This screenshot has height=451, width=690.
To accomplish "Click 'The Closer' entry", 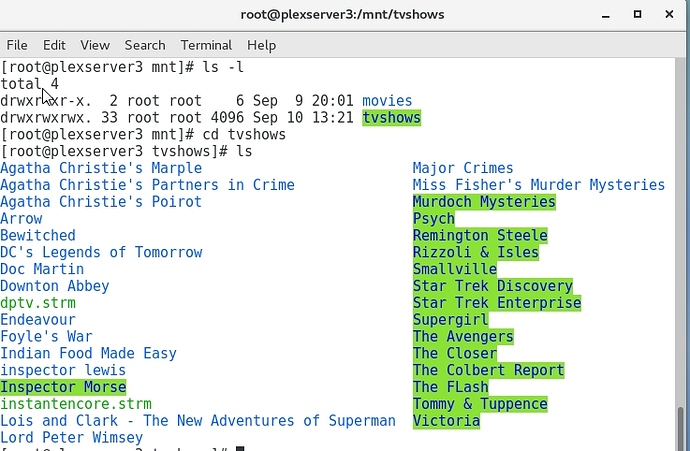I will pyautogui.click(x=455, y=353).
